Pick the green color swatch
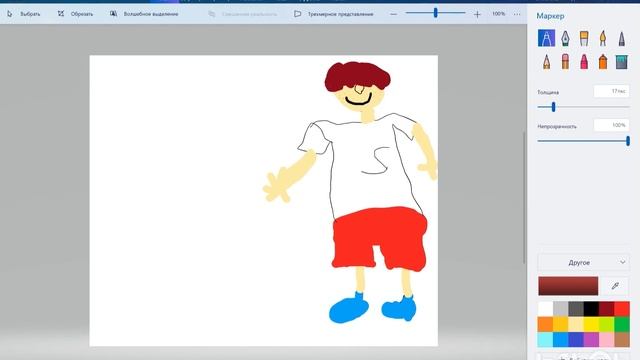Viewport: 640px width, 360px height. click(622, 324)
